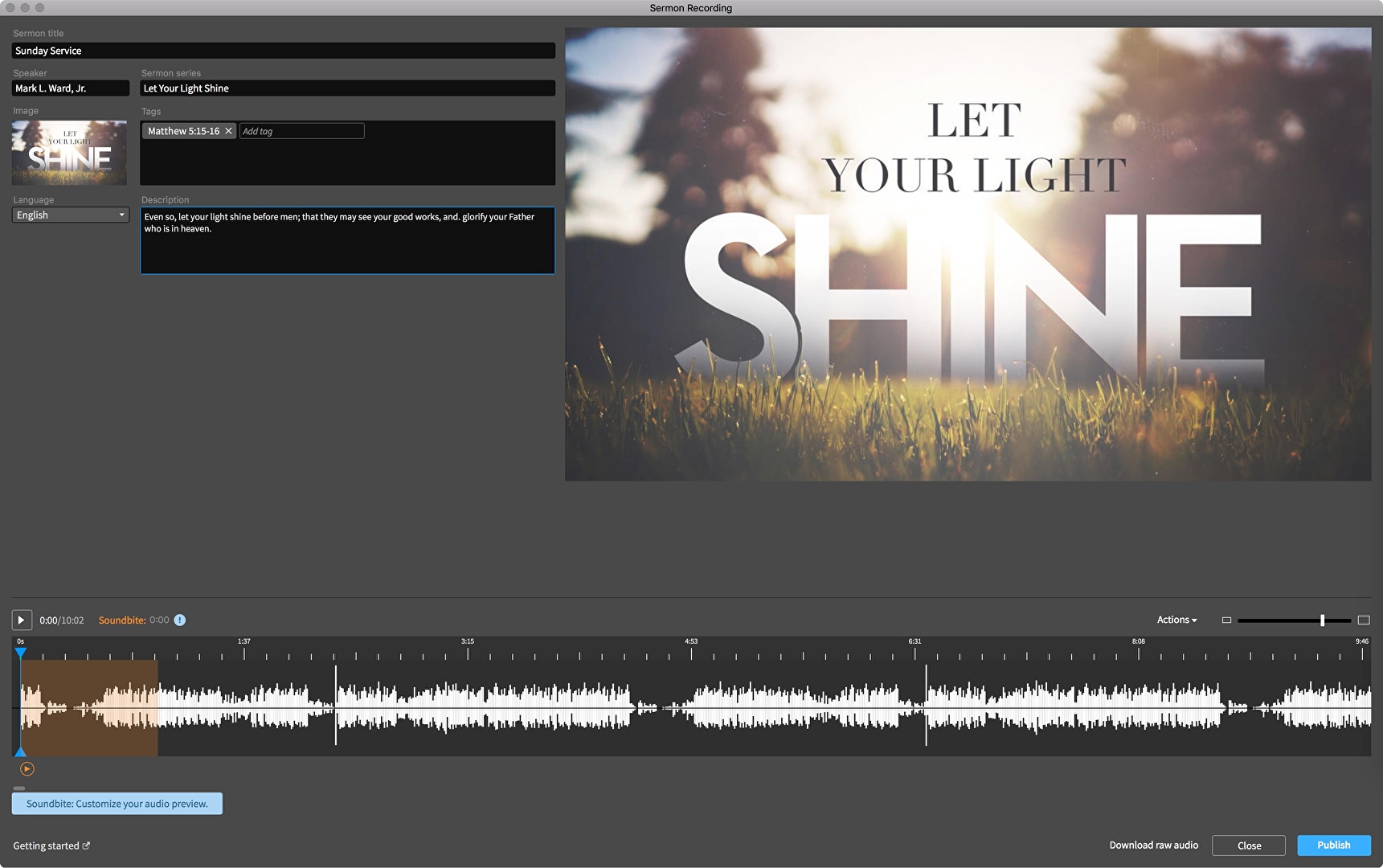This screenshot has width=1383, height=868.
Task: Remove the Matthew 5:15-16 tag
Action: [228, 131]
